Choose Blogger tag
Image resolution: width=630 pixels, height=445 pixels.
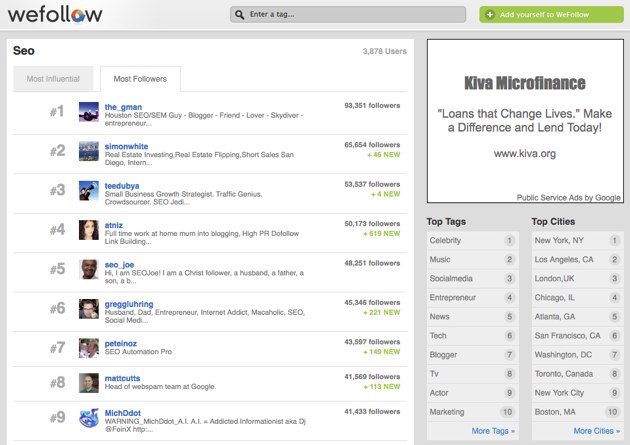(472, 355)
